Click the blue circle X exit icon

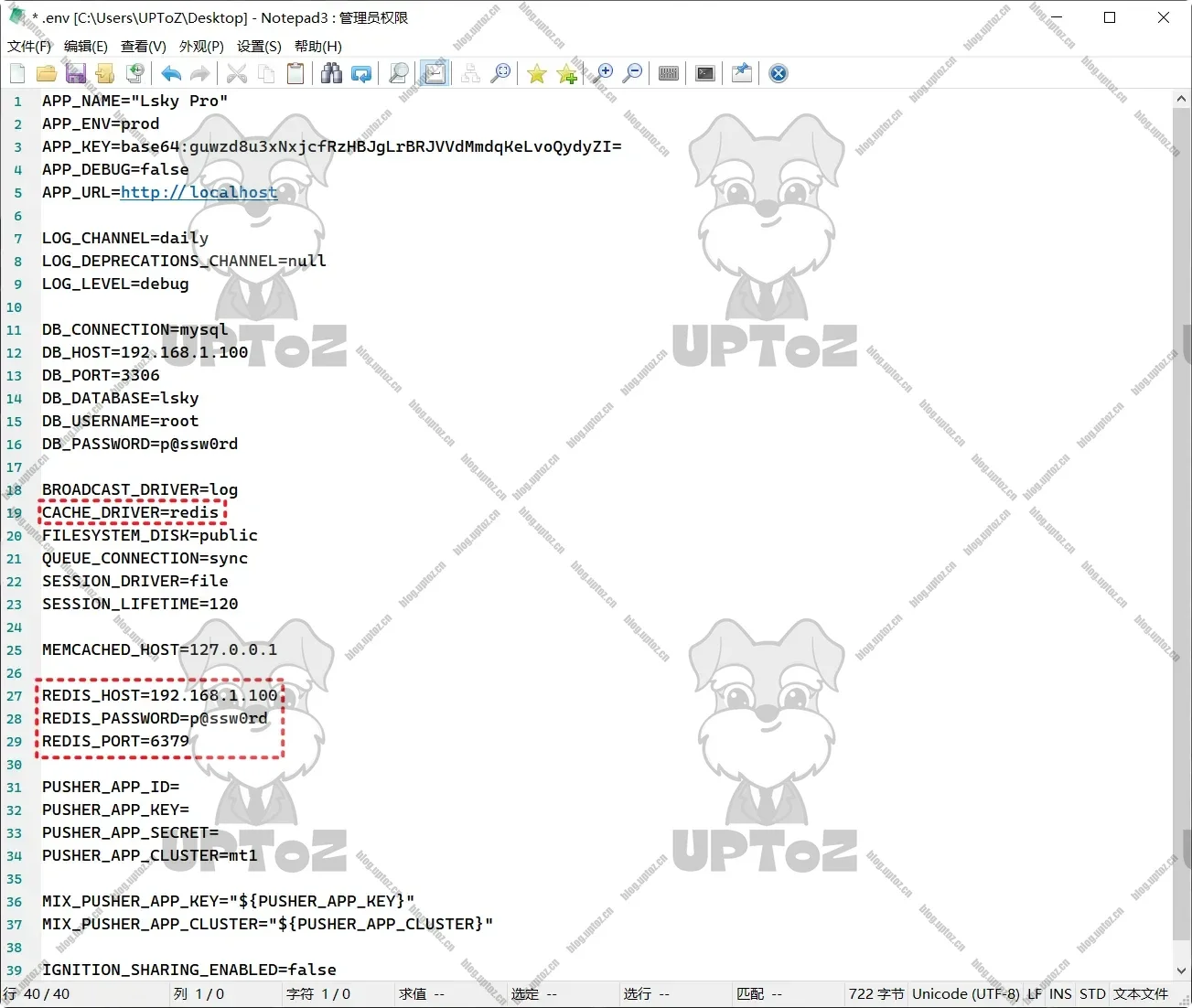pyautogui.click(x=779, y=74)
